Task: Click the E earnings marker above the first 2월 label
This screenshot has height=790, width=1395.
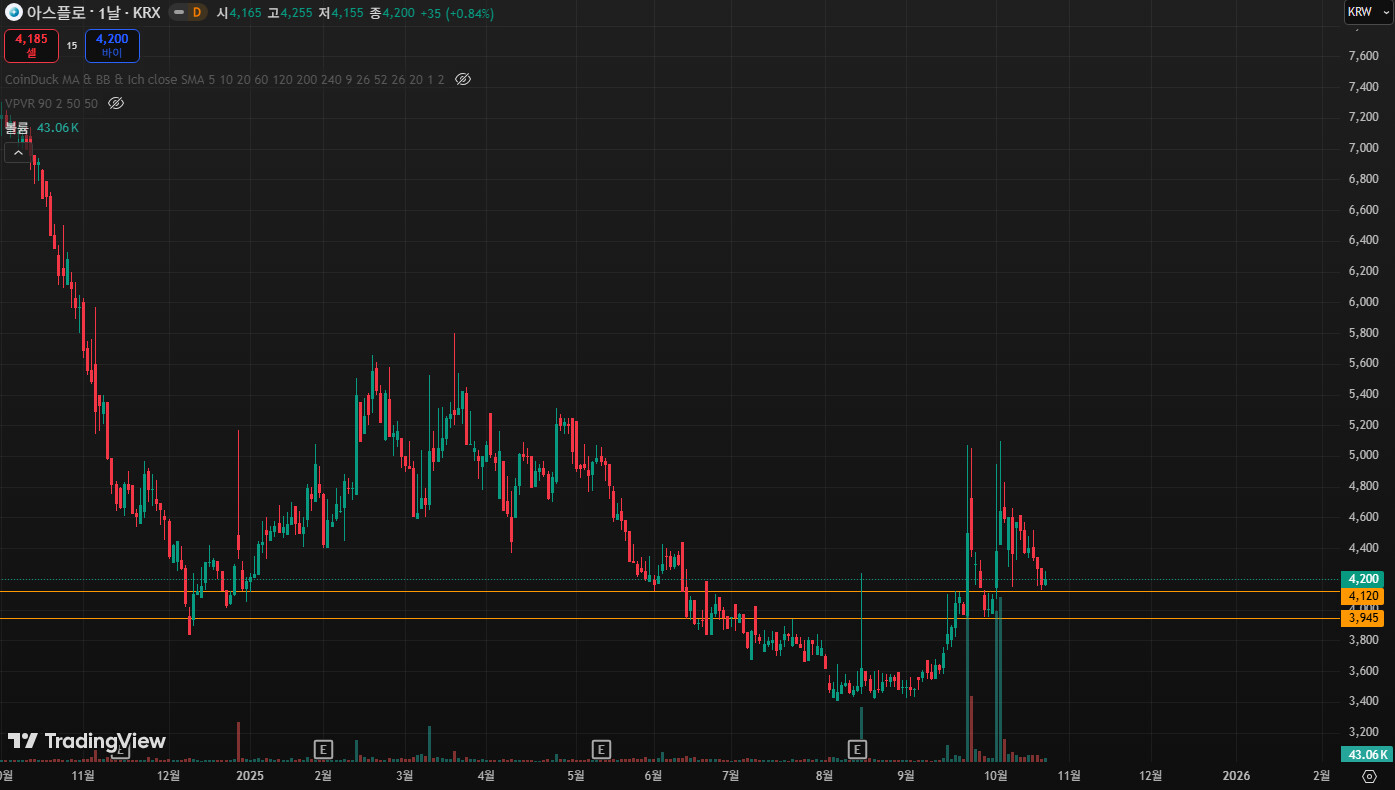Action: 322,748
